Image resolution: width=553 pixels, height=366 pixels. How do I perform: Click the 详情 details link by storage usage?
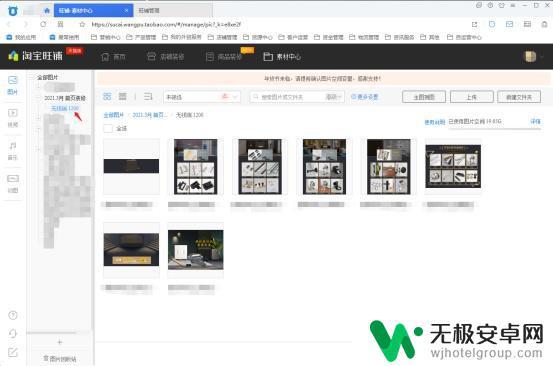click(535, 121)
